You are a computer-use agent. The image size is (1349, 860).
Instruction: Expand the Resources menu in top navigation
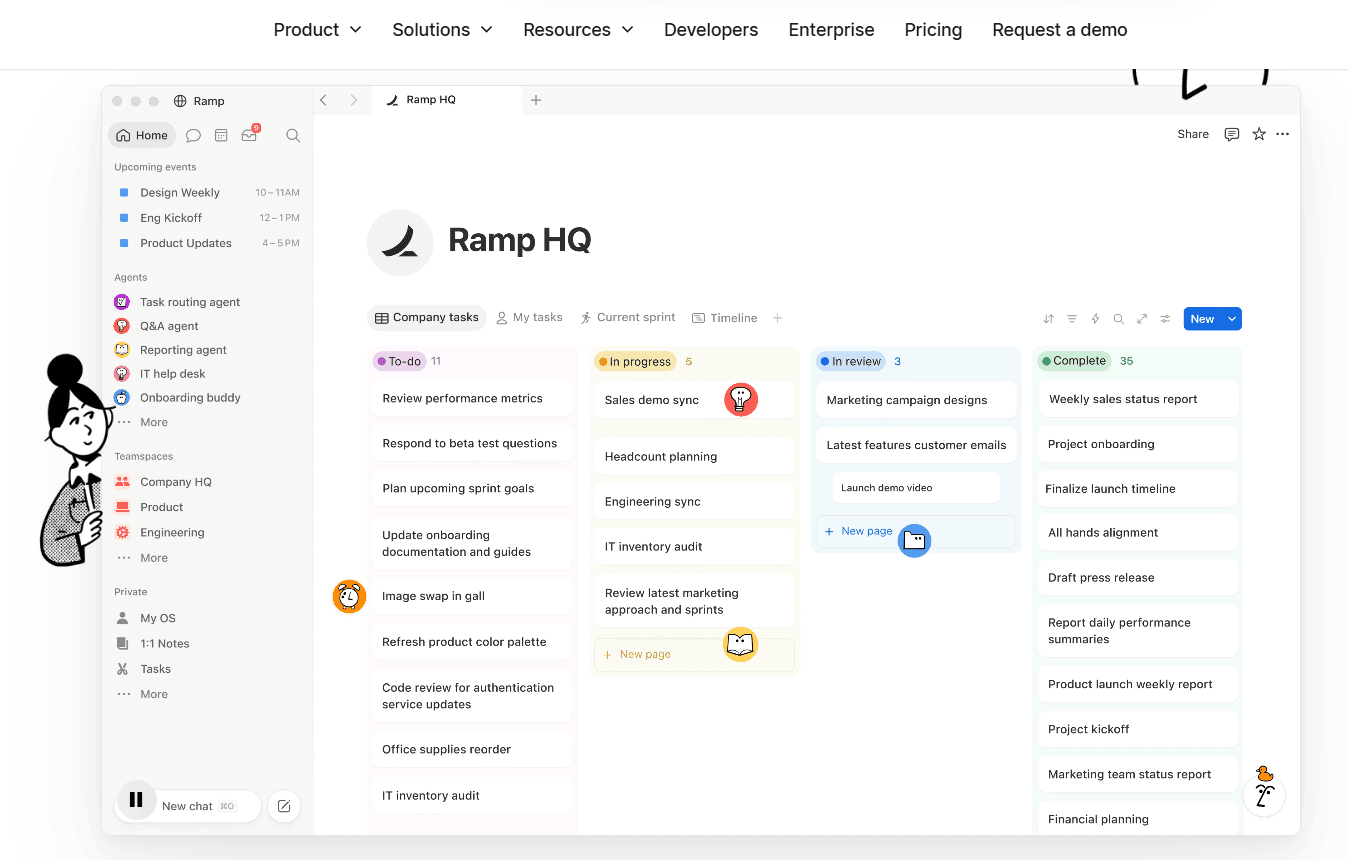tap(578, 30)
